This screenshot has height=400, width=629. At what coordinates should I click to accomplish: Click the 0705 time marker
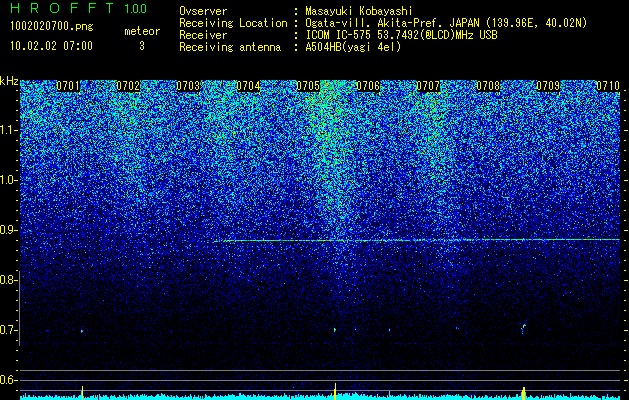(x=308, y=86)
